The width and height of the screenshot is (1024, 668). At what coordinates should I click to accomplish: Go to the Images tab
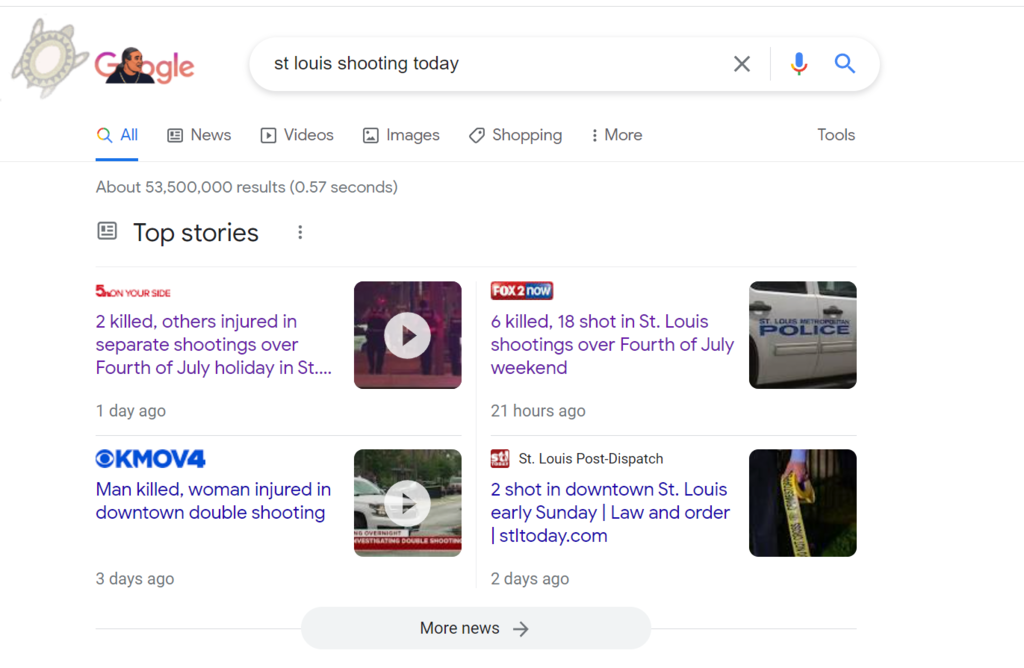[401, 135]
